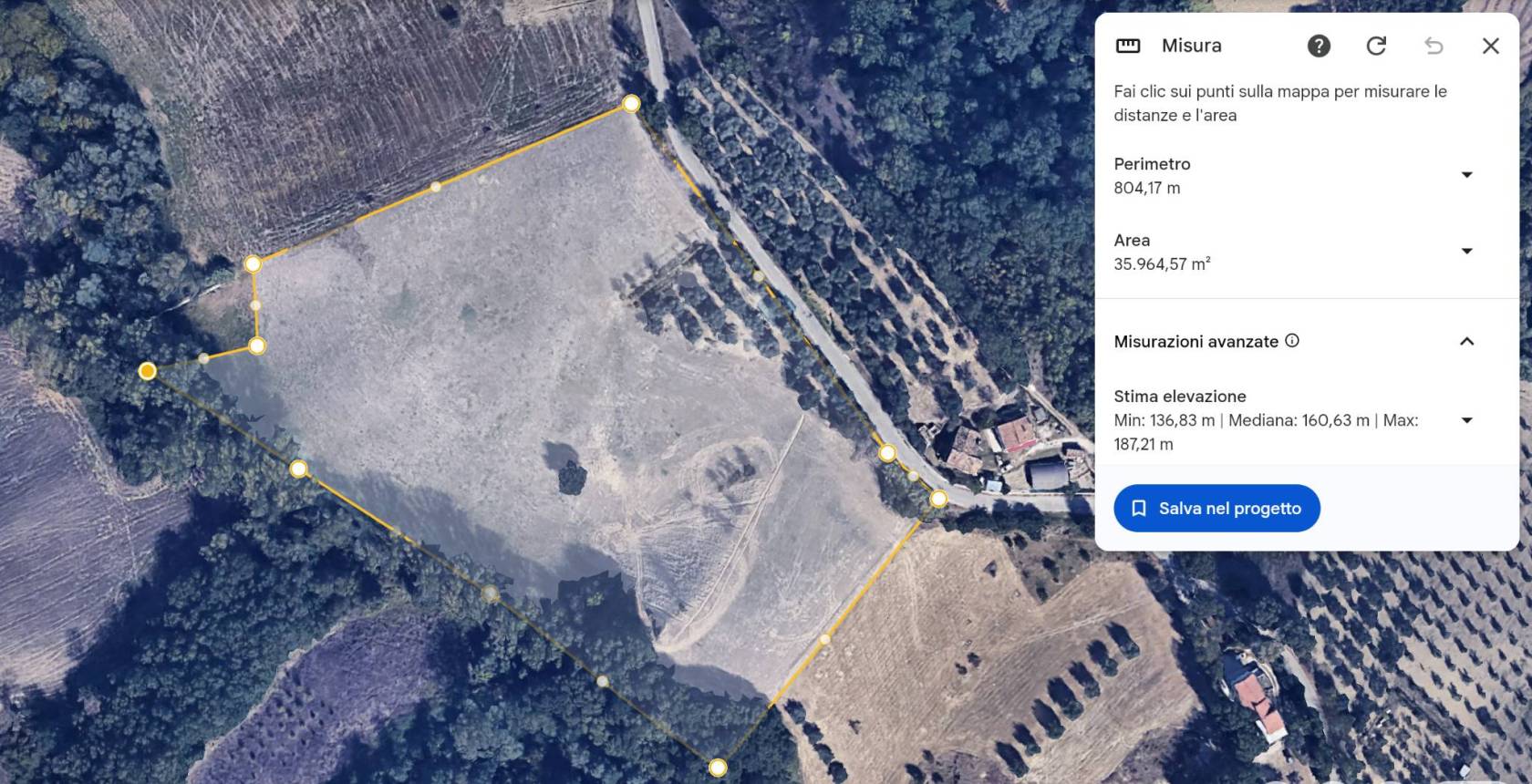
Task: Click bookmark icon in Salva nel progetto
Action: [1139, 508]
